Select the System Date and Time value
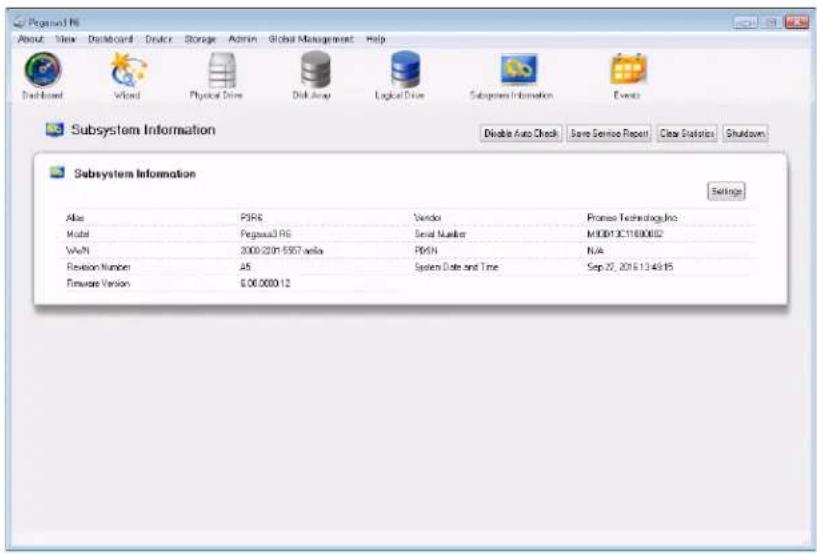Viewport: 817px width, 554px height. 629,267
